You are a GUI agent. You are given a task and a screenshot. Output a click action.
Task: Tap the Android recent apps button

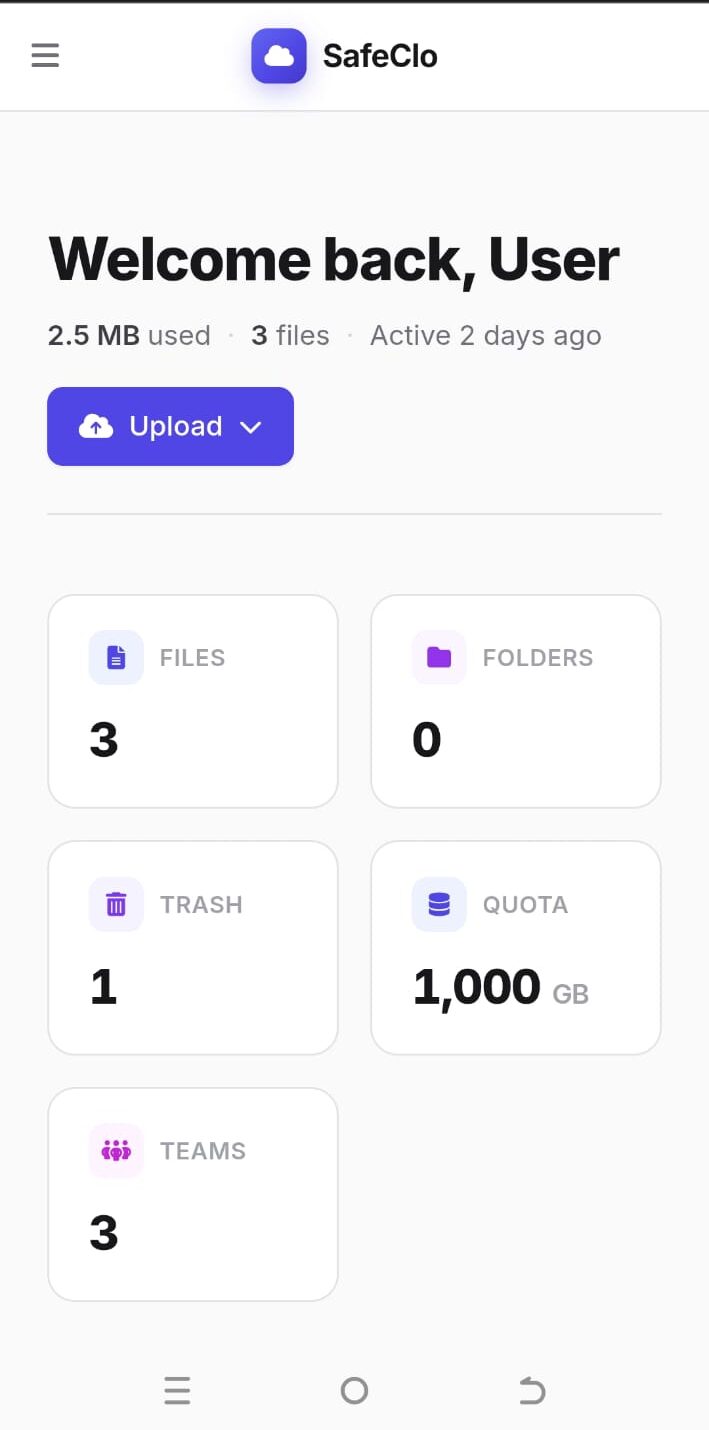177,1390
